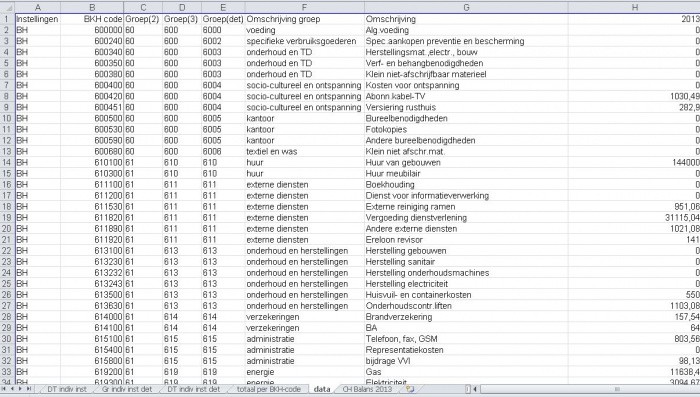Open the 'DT indiv inst' sheet tab
The height and width of the screenshot is (397, 700).
pos(67,389)
